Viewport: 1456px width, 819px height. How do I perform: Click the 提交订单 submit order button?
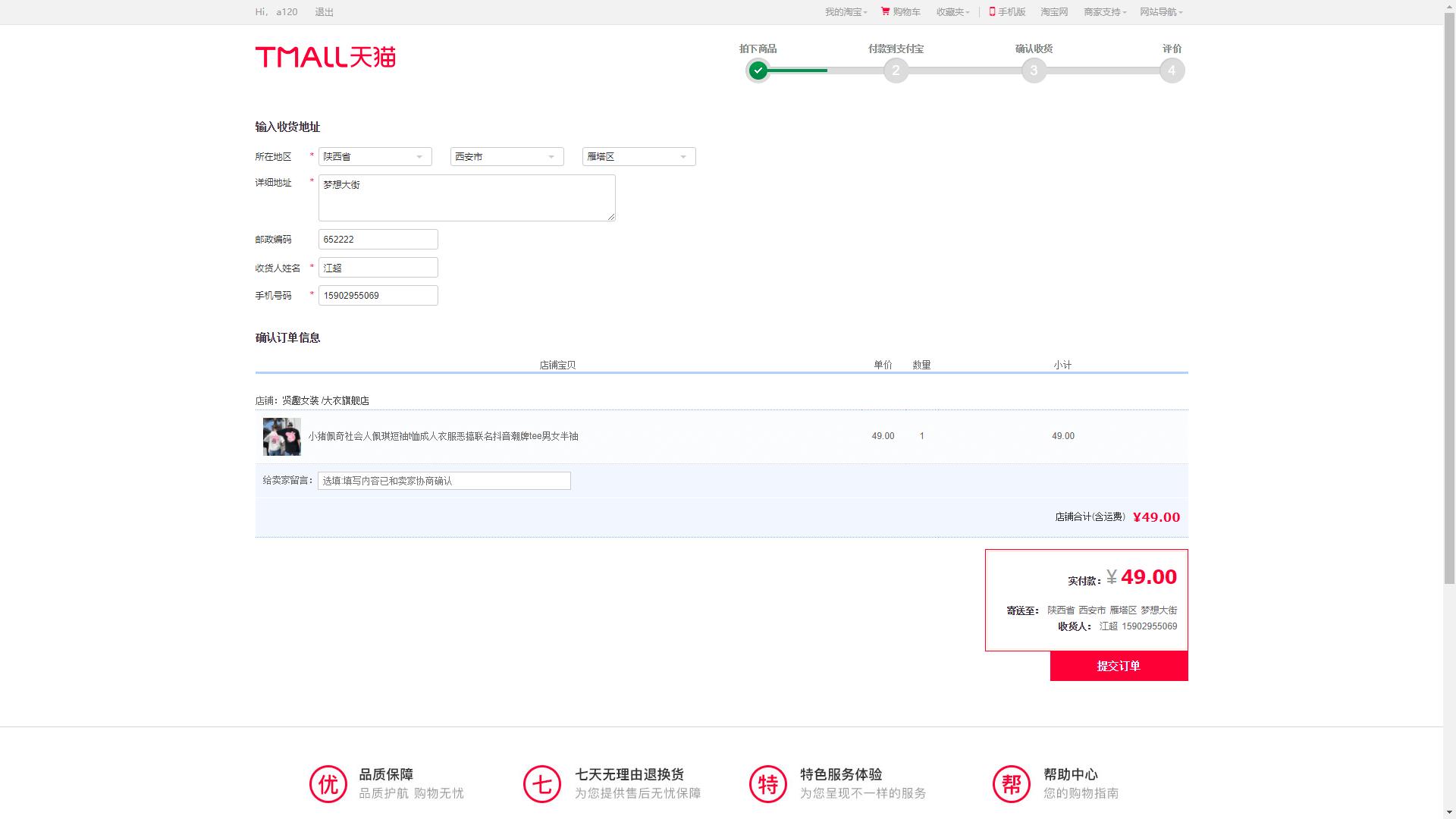click(1118, 666)
